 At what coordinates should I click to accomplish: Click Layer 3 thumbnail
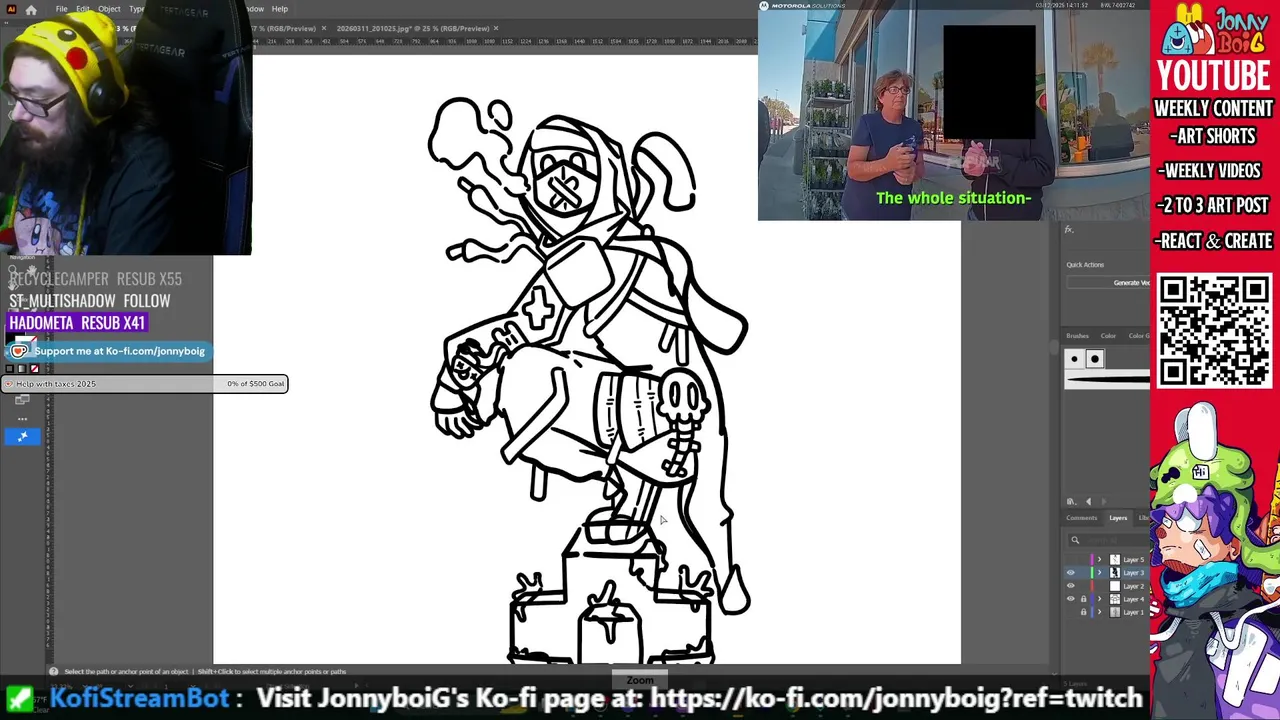(x=1115, y=573)
